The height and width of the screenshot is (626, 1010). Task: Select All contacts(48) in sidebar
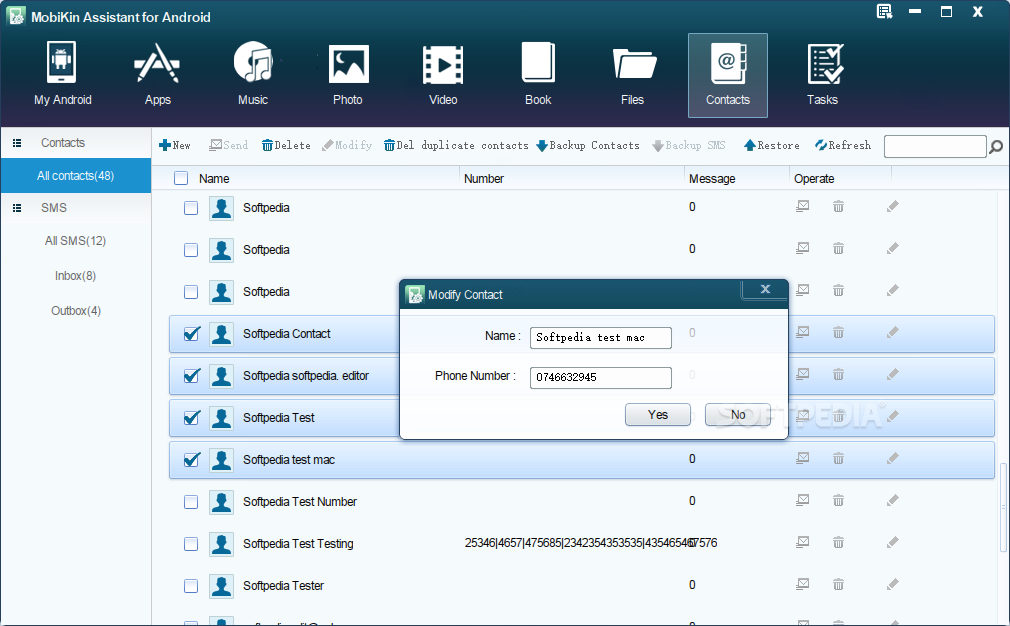(x=75, y=175)
